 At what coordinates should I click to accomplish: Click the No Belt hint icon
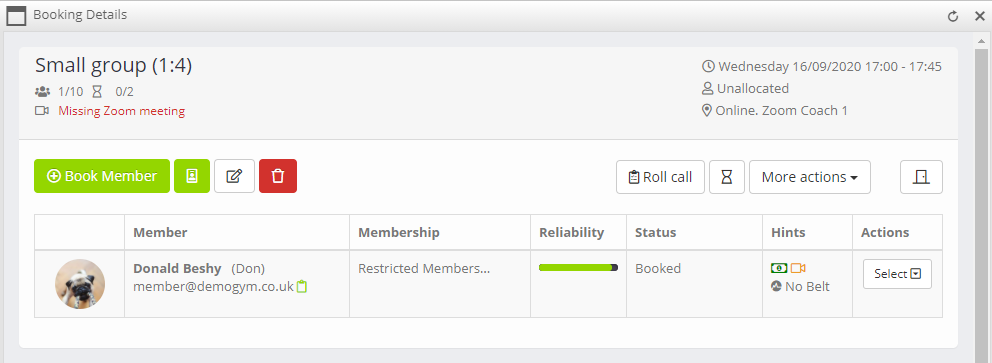pos(777,286)
